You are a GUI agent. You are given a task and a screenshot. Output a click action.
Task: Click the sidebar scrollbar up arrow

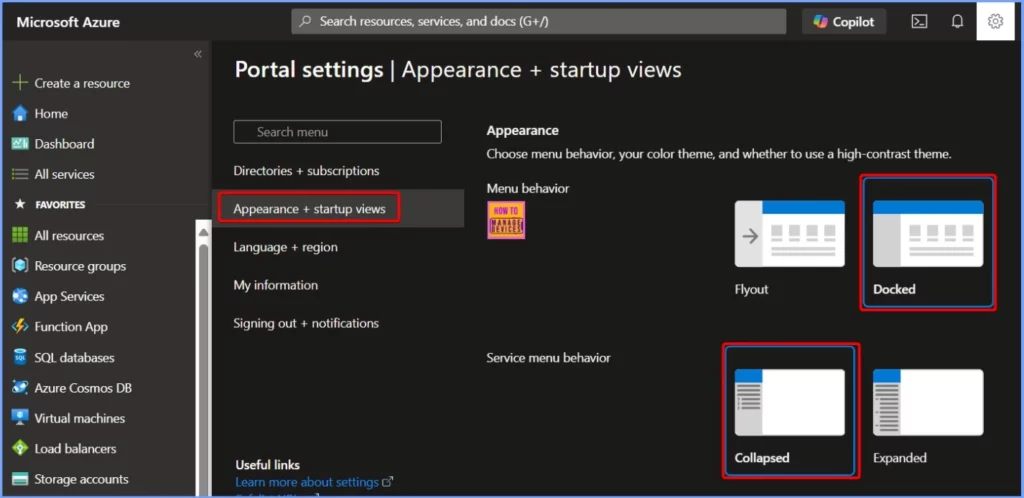(x=203, y=232)
